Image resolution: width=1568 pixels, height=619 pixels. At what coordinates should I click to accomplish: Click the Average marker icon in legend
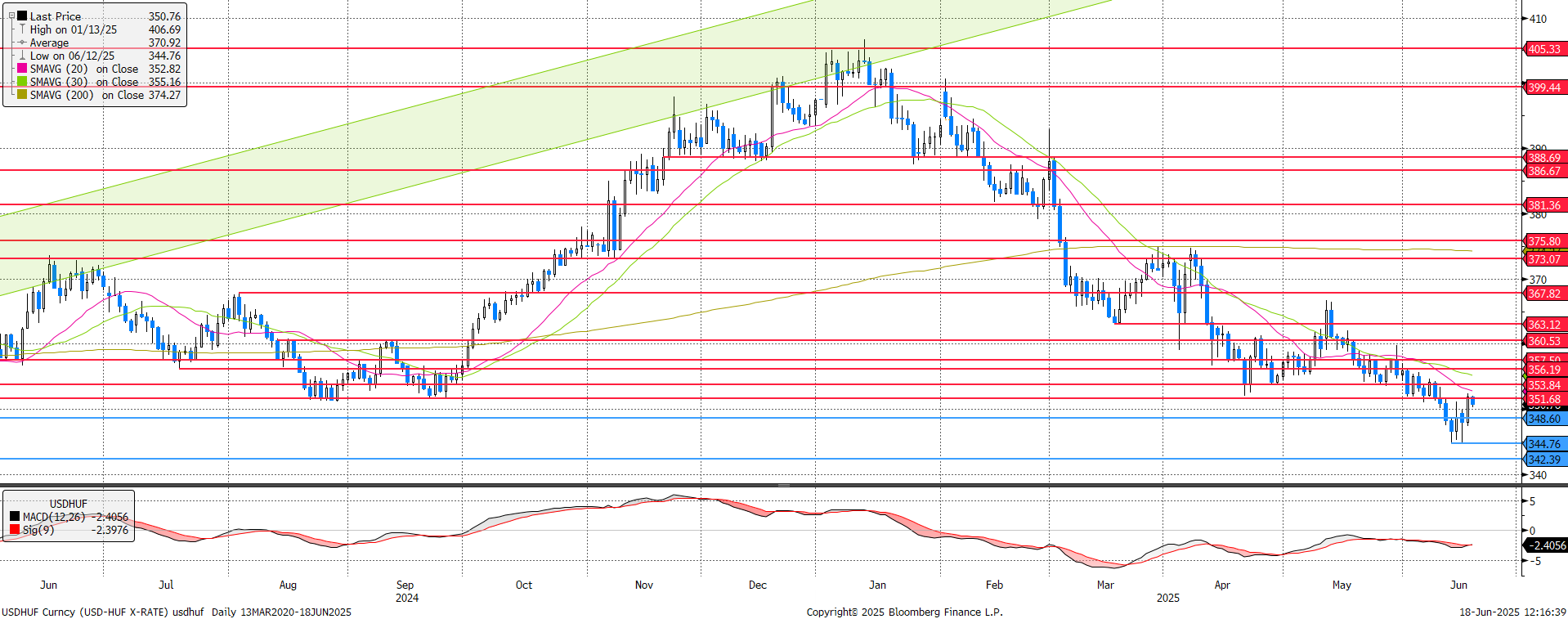tap(22, 43)
